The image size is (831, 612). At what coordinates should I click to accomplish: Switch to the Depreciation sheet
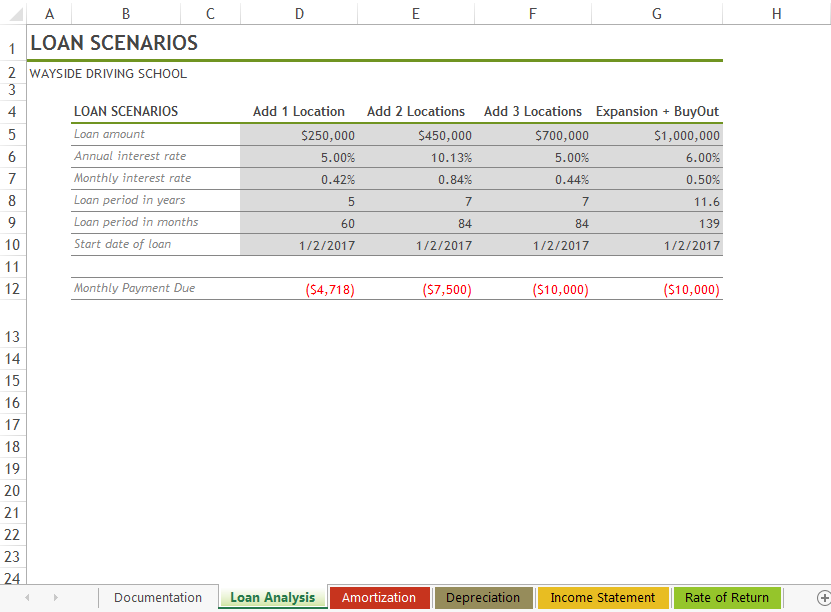483,597
